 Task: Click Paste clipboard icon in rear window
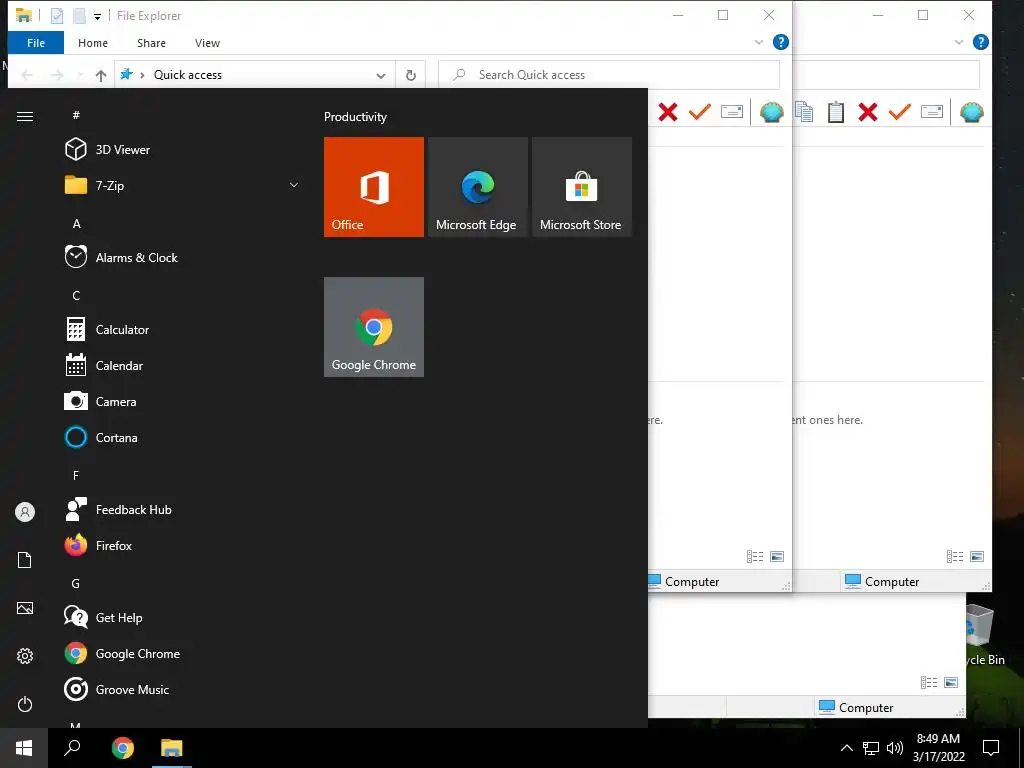point(836,112)
